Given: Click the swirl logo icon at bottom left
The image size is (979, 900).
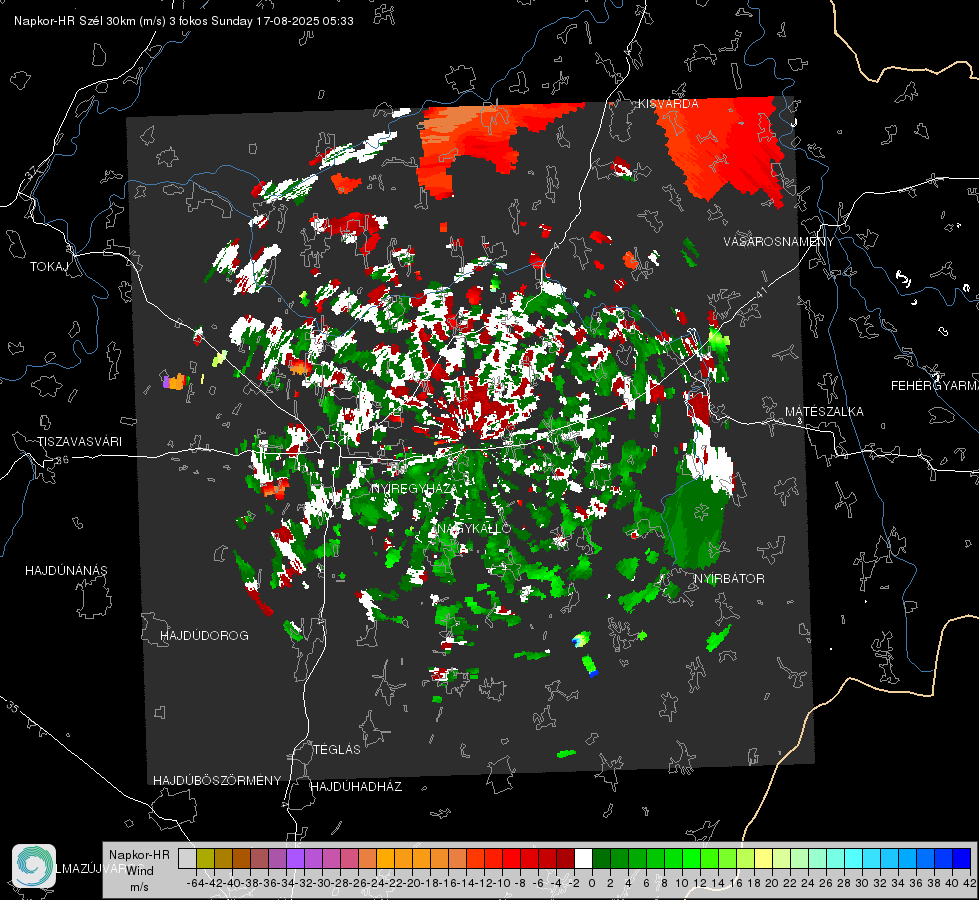Looking at the screenshot, I should coord(34,866).
